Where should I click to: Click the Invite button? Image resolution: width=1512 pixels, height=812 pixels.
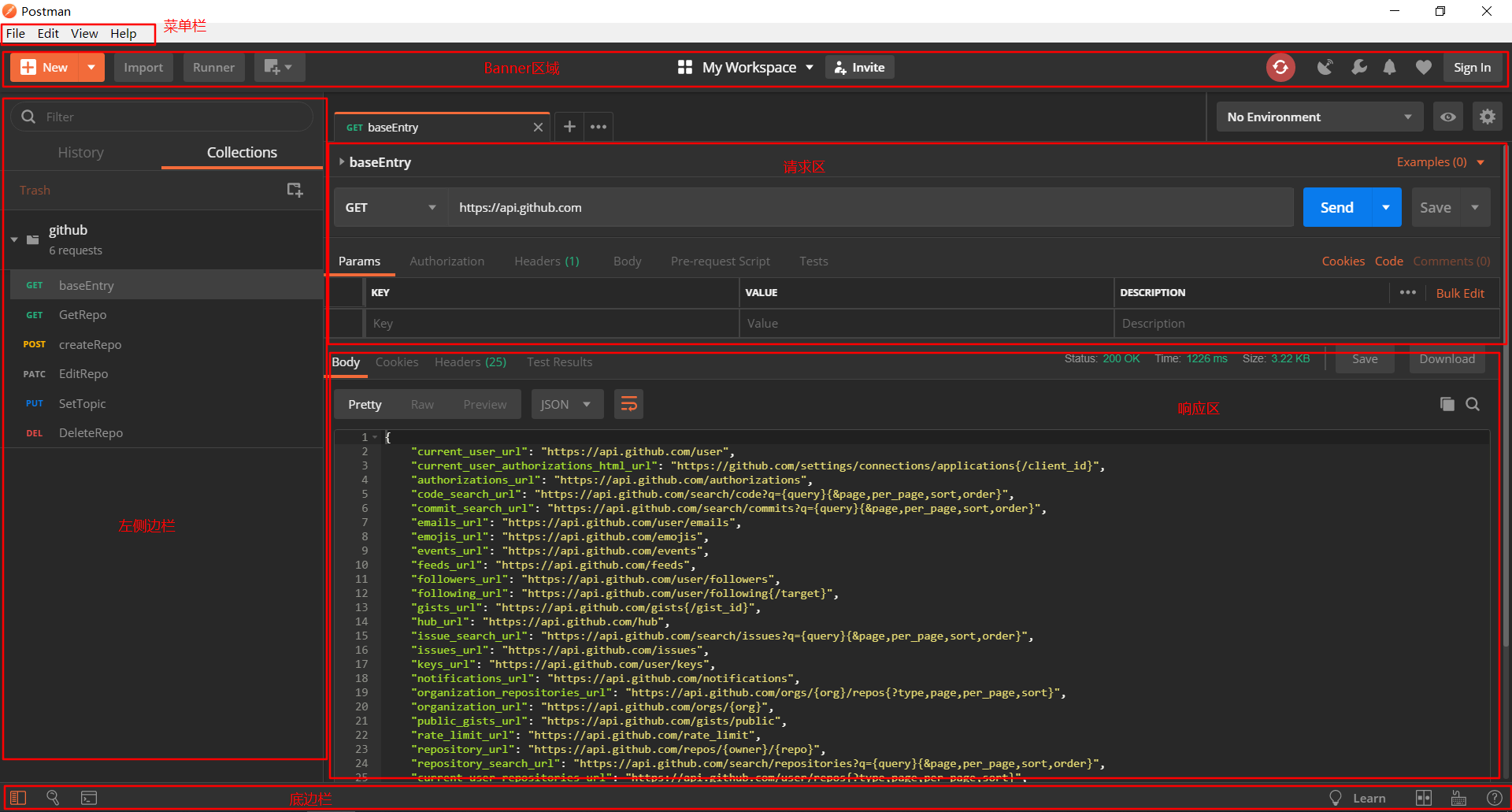pos(860,68)
